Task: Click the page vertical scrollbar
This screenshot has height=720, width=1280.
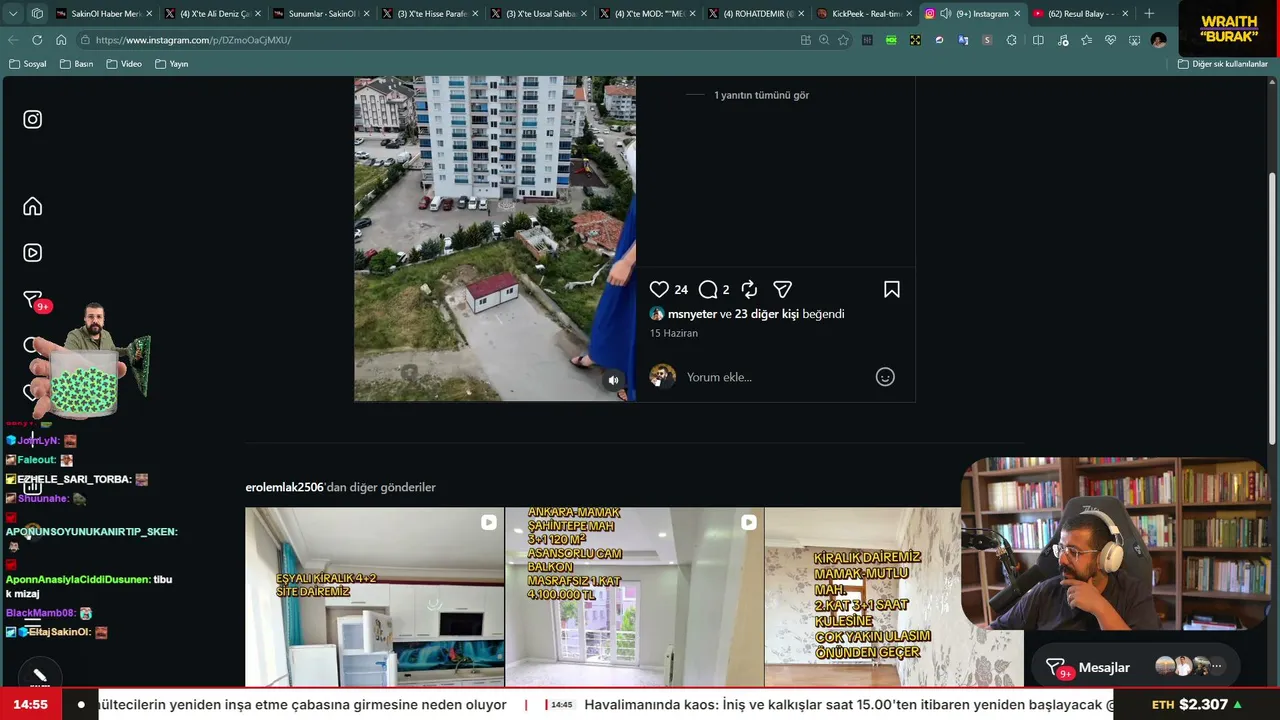Action: [1272, 310]
